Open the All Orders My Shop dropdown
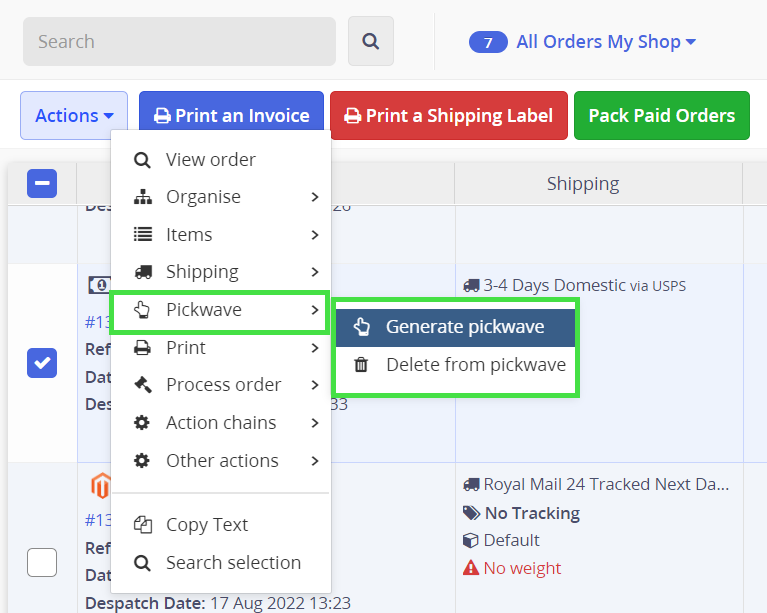 click(583, 42)
